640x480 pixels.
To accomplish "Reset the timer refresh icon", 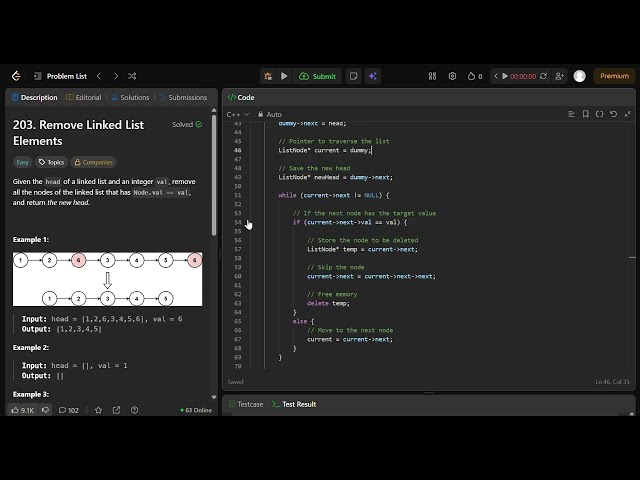I will 543,76.
